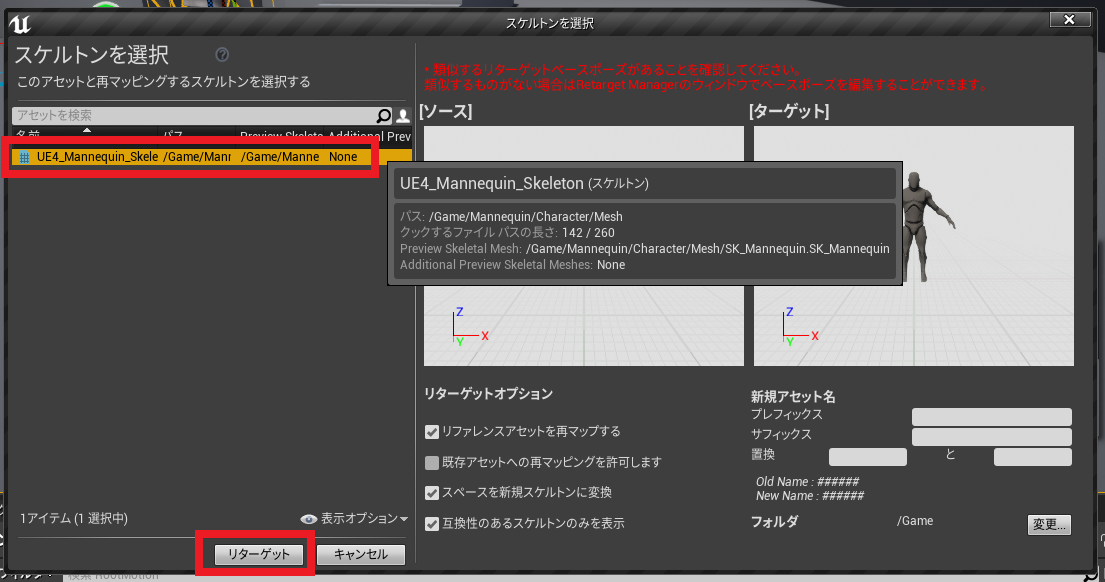
Task: Click the second 置換 field after と
Action: 1032,457
